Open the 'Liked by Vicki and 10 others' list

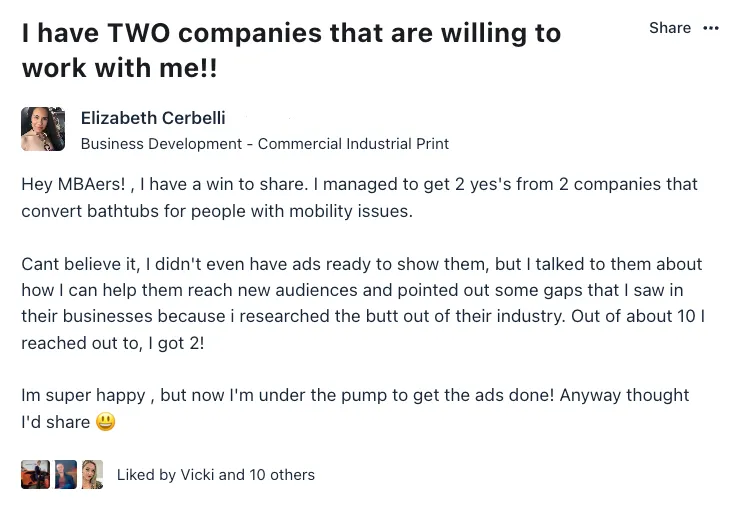pos(215,475)
